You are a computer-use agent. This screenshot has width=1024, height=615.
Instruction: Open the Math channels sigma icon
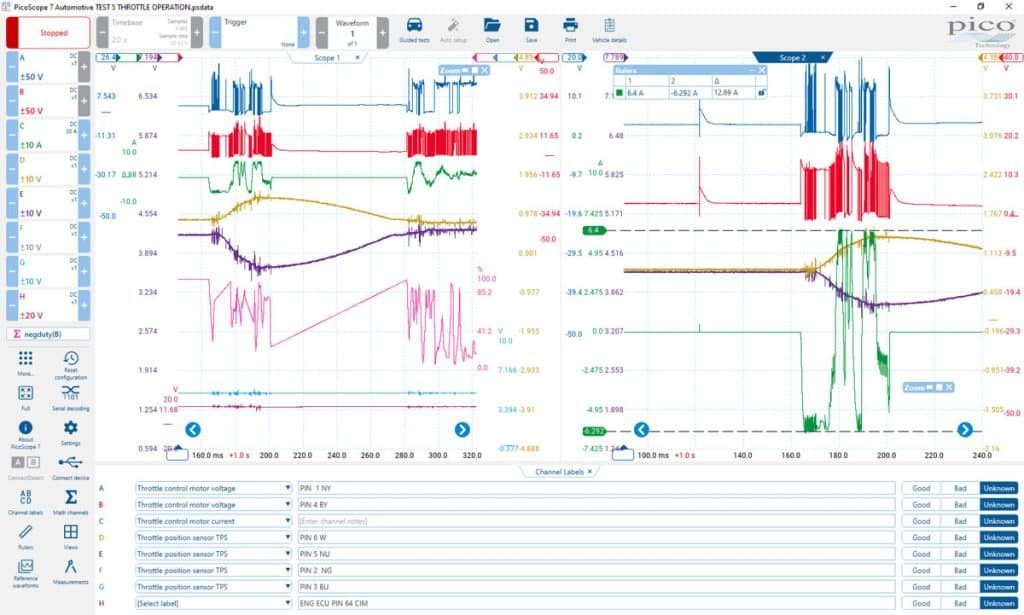[x=71, y=497]
